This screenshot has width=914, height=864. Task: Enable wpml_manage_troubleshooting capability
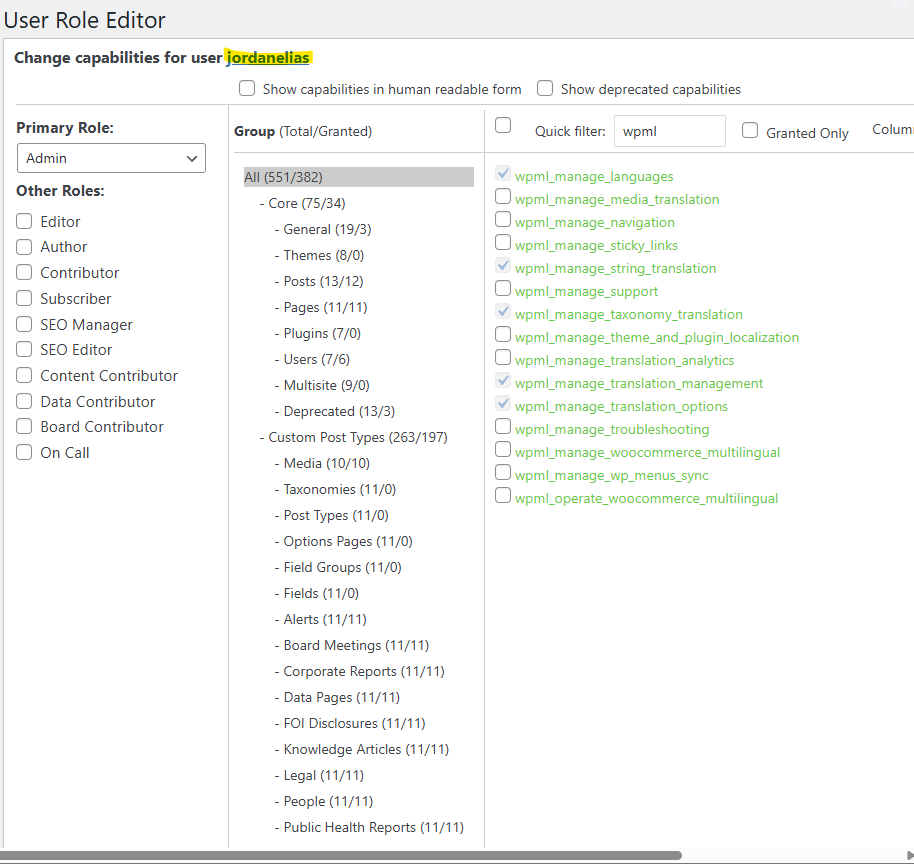tap(503, 427)
